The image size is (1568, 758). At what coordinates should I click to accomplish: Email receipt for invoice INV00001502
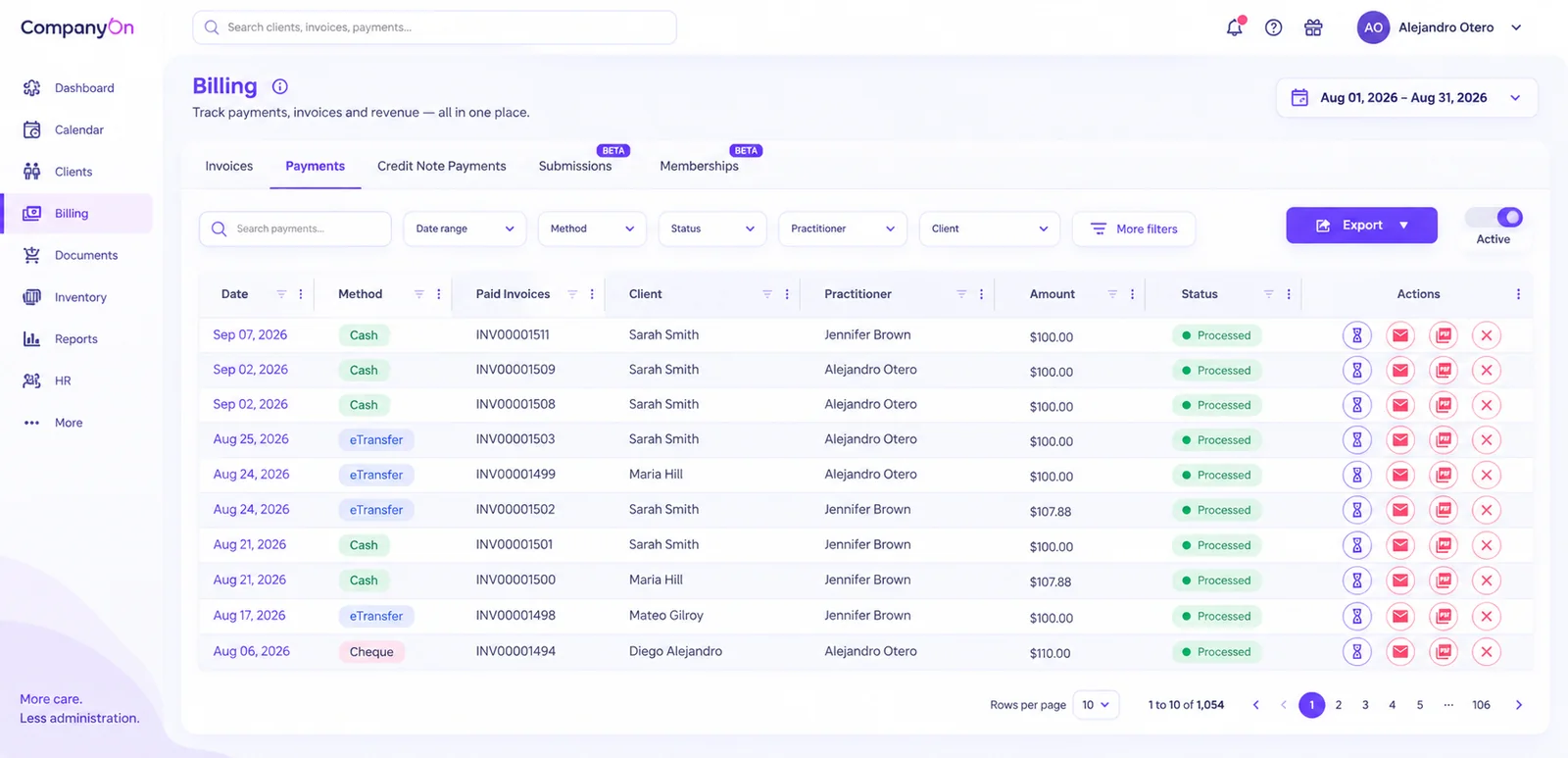[1400, 510]
